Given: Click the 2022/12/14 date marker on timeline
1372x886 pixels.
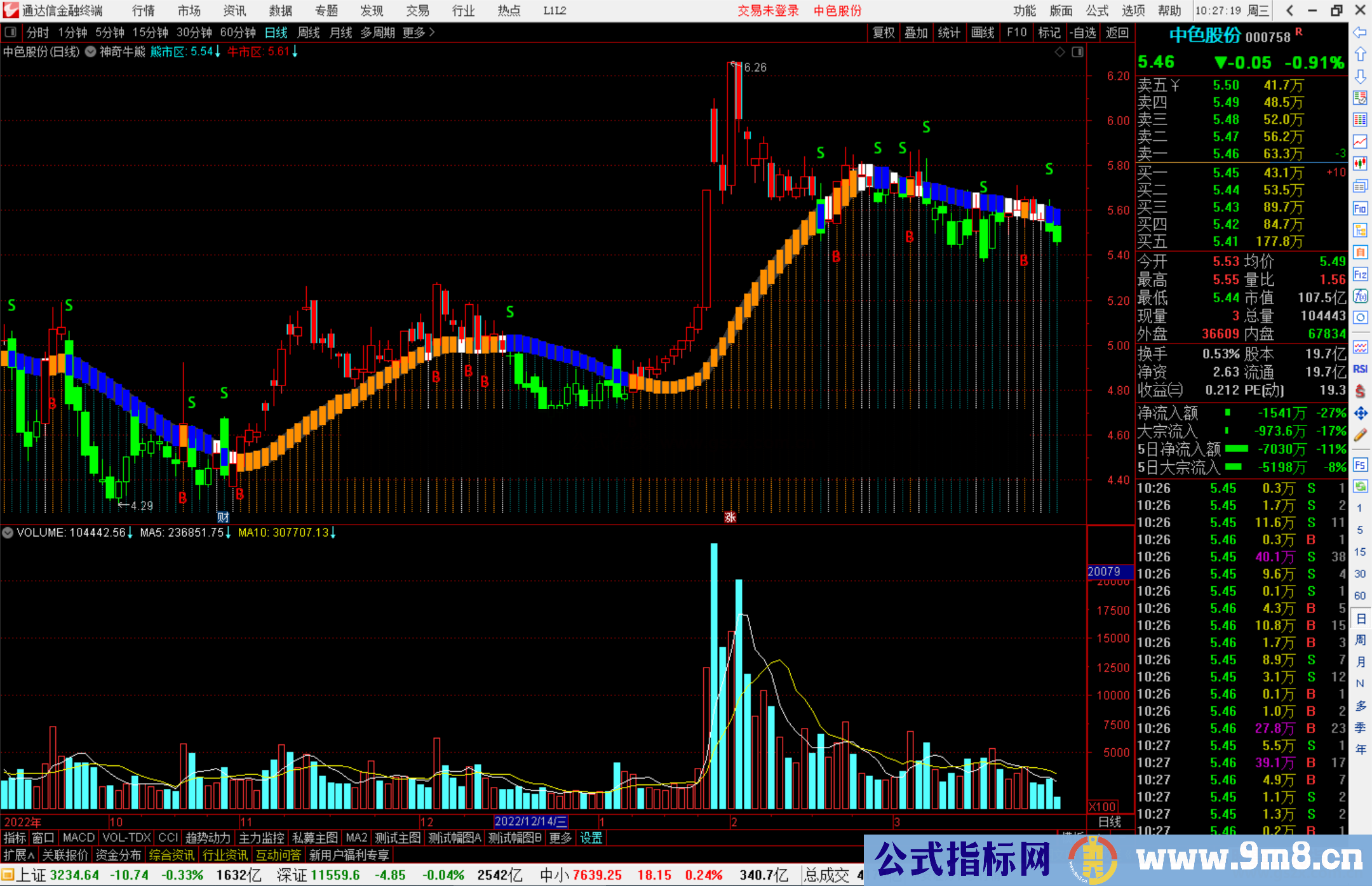Looking at the screenshot, I should [x=530, y=822].
